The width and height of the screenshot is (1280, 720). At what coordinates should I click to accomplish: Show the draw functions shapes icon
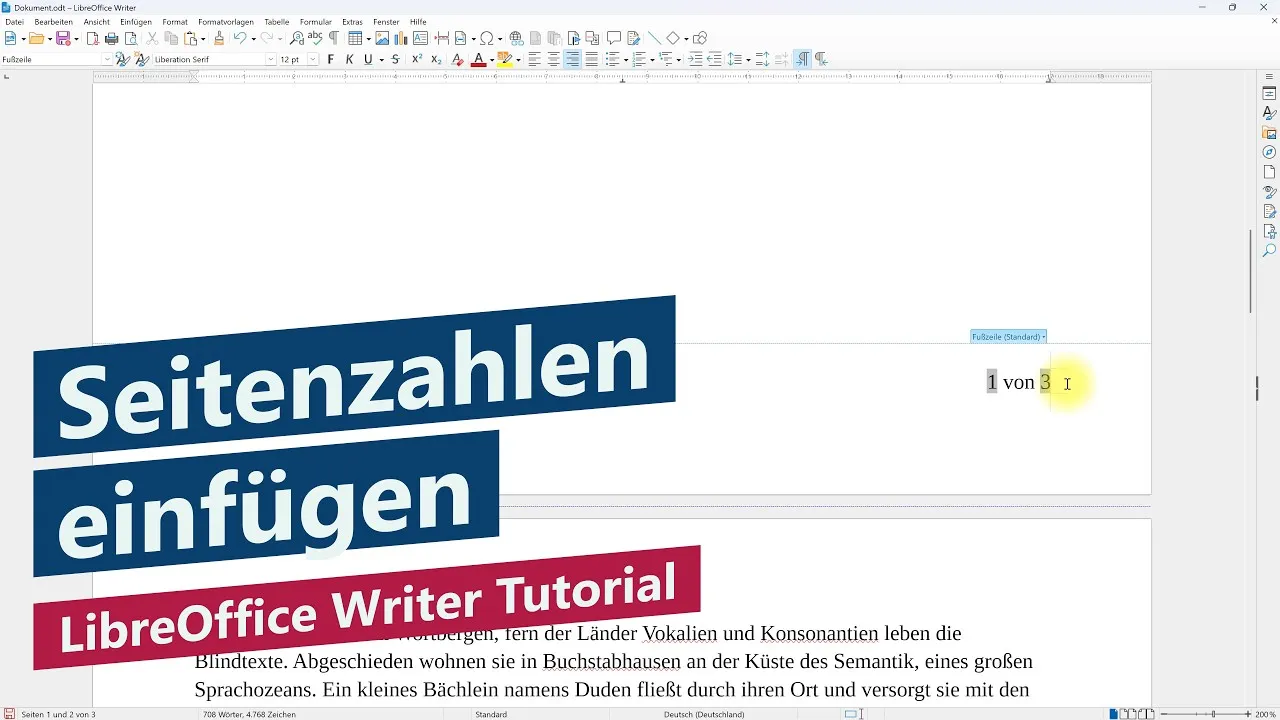700,39
